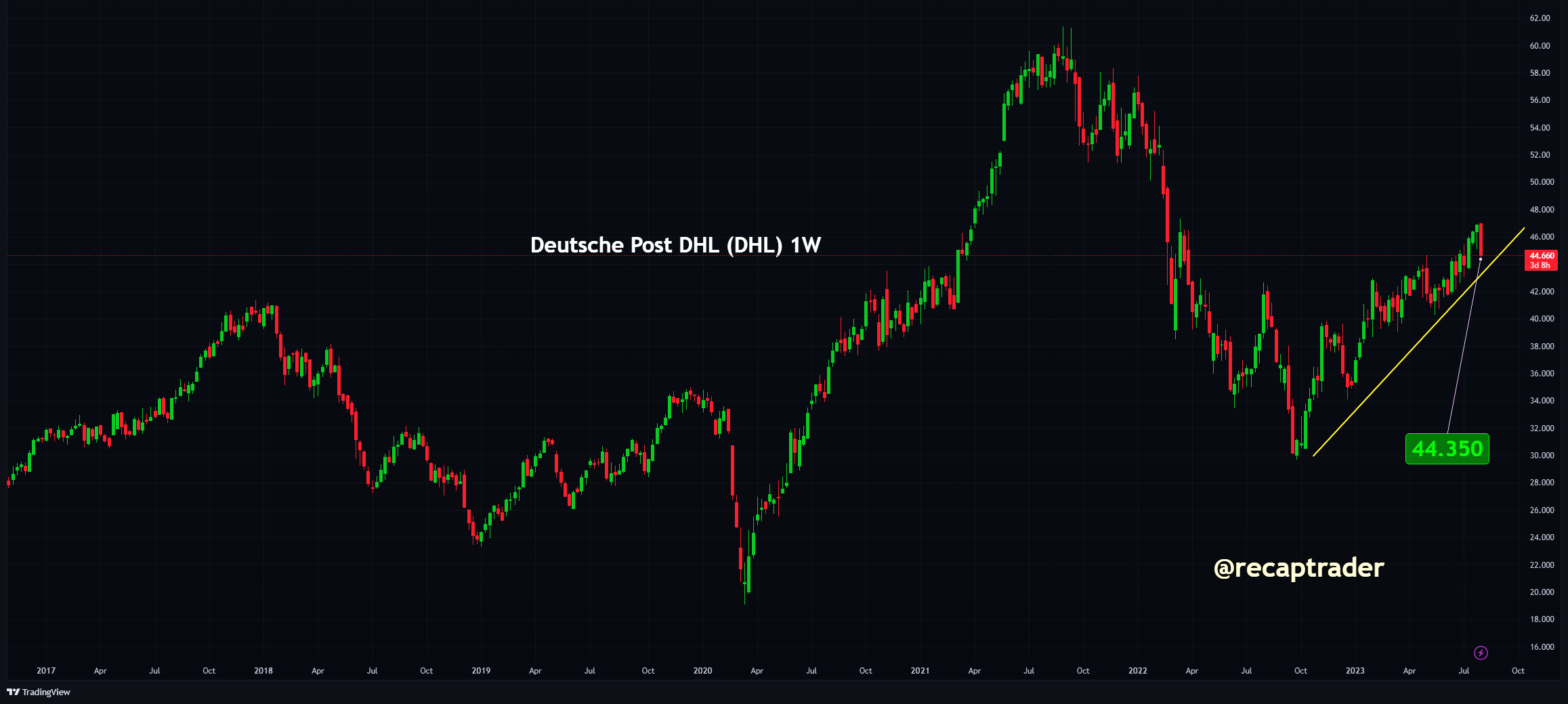The width and height of the screenshot is (1568, 704).
Task: Click the 42.000 price axis label
Action: [1542, 292]
